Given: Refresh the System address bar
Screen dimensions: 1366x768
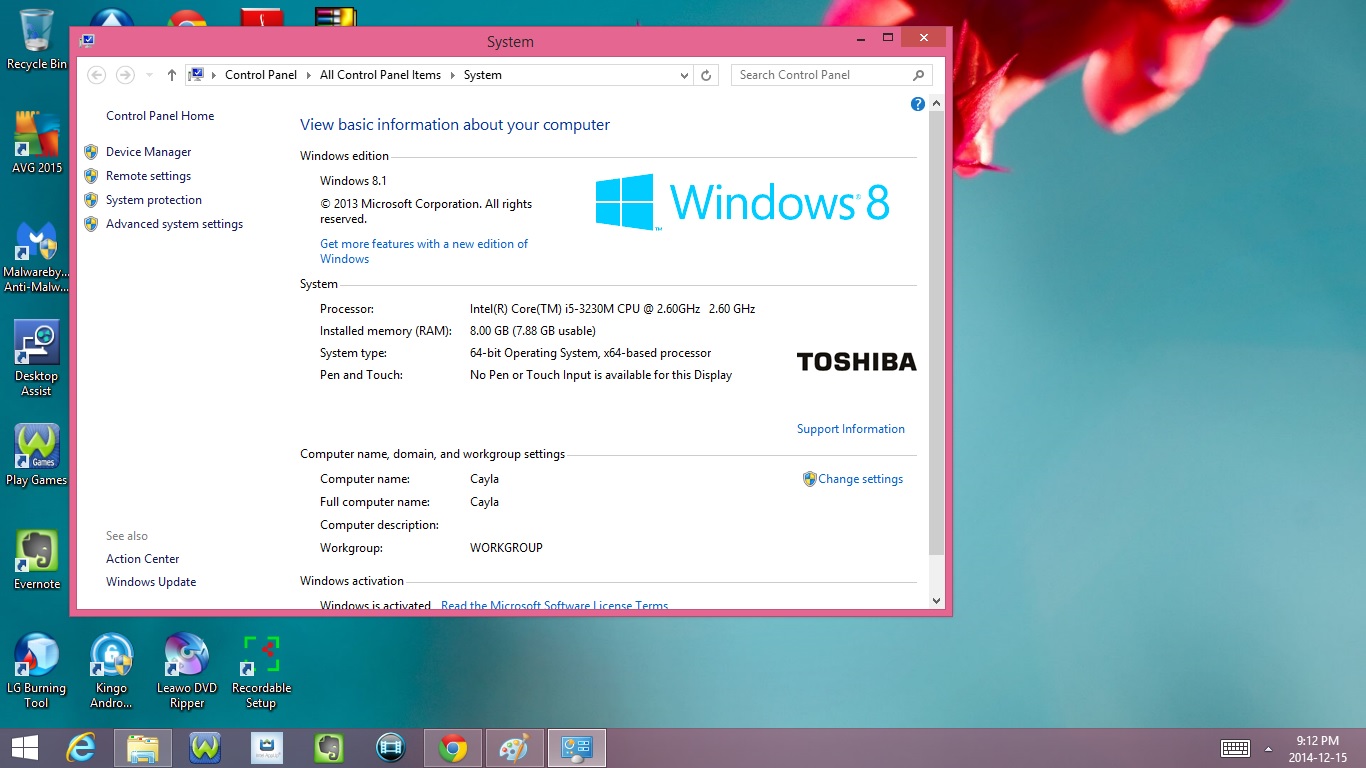Looking at the screenshot, I should coord(706,75).
